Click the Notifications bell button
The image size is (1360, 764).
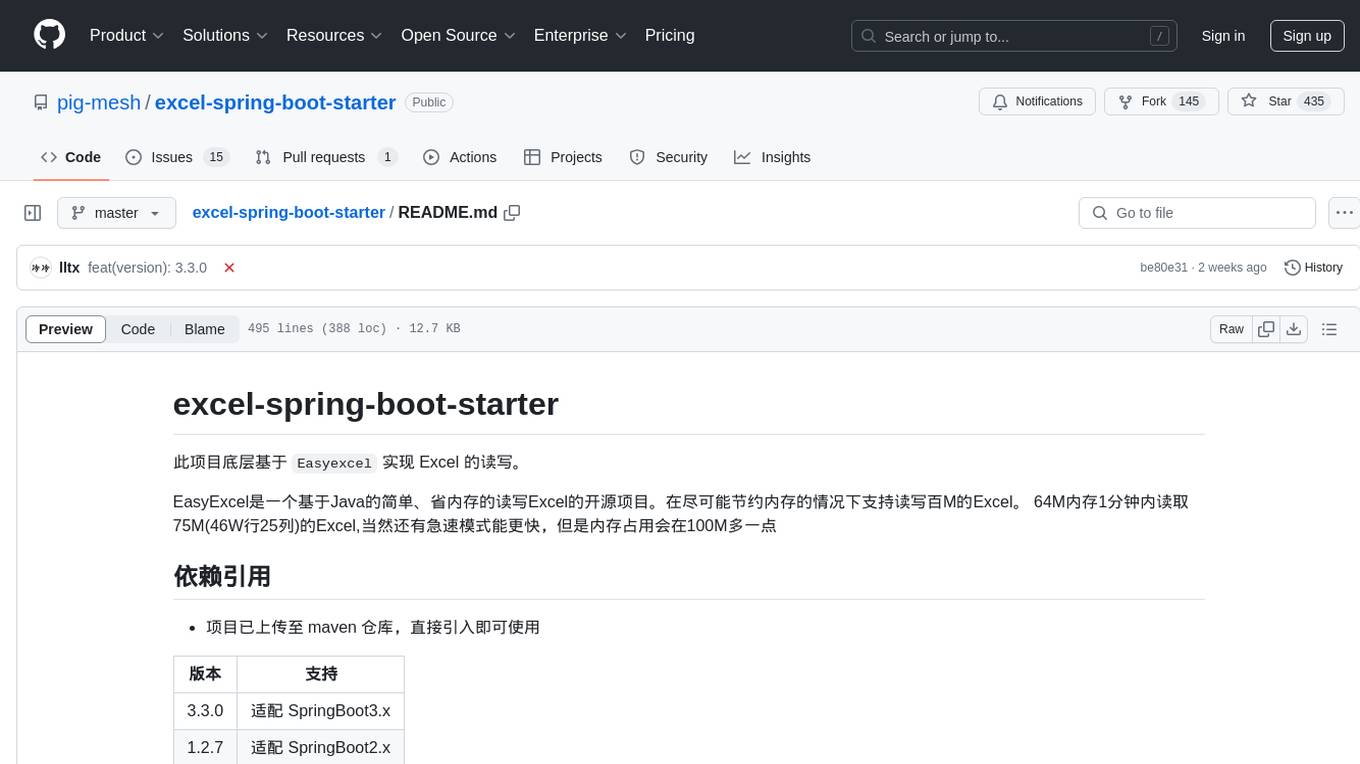1037,102
